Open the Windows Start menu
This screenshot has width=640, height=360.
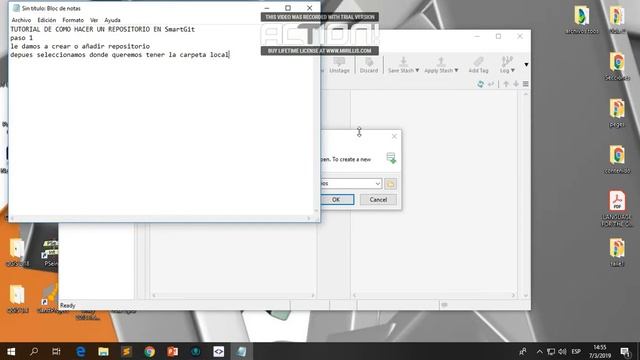[11, 351]
